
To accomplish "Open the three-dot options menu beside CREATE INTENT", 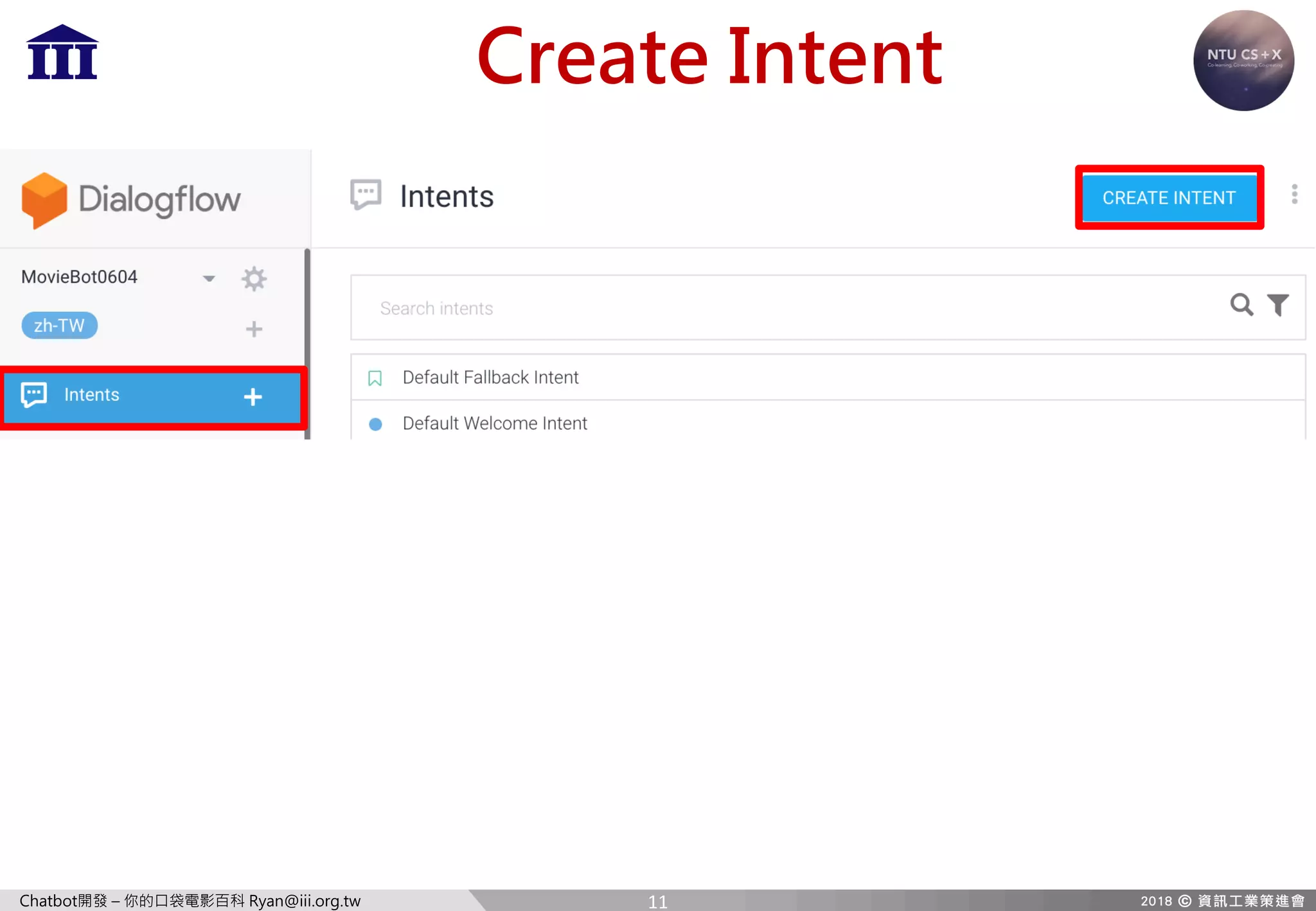I will (1294, 194).
